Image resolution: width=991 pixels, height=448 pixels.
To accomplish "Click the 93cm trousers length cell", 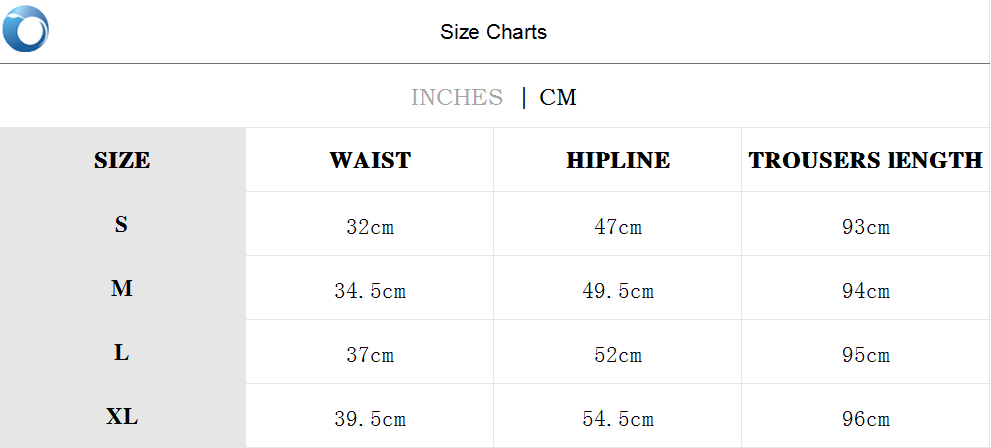I will 866,227.
